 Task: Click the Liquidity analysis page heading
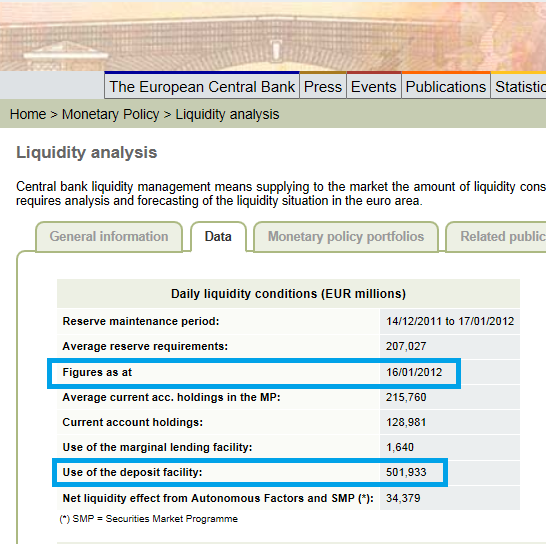point(87,153)
